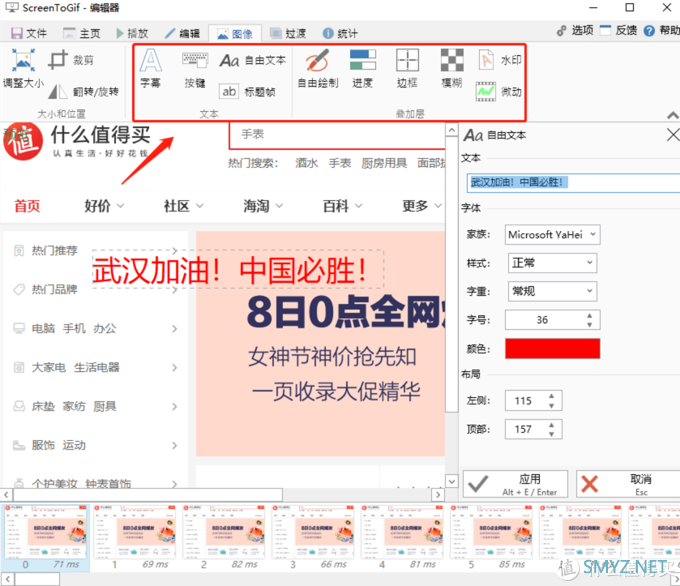The height and width of the screenshot is (586, 680).
Task: Click the 文本 text input field
Action: [573, 183]
